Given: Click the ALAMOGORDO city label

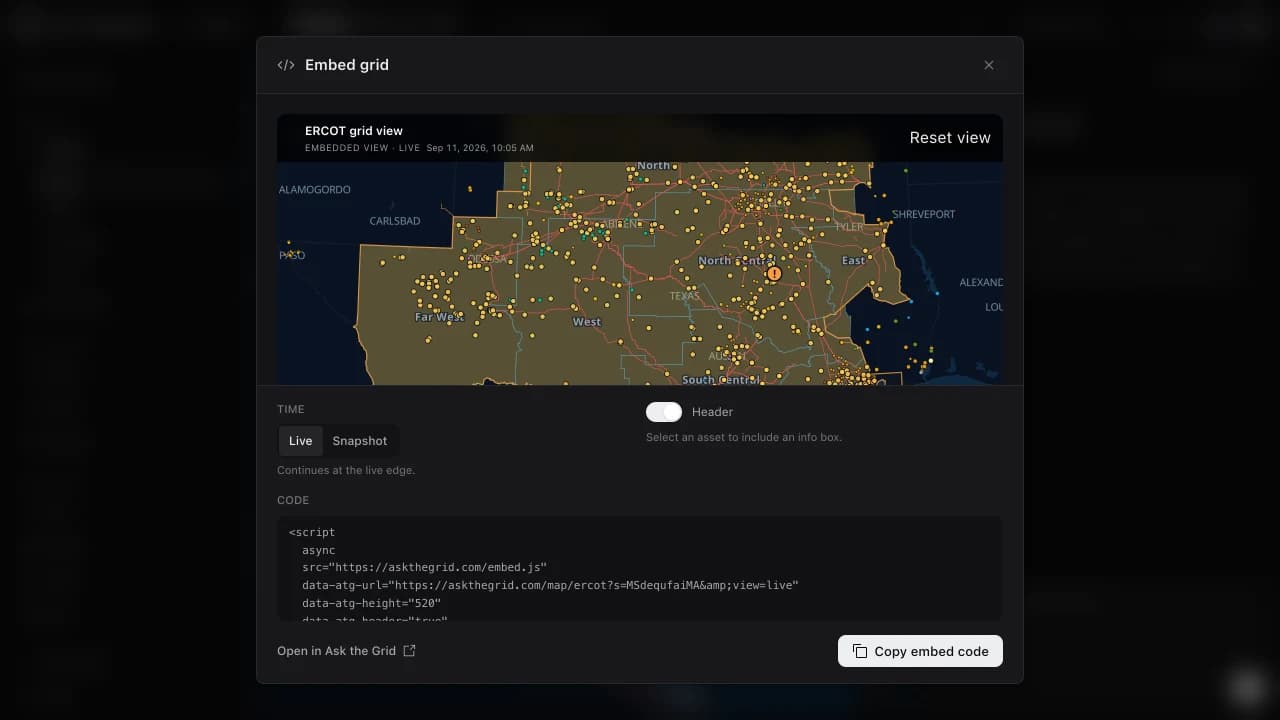Looking at the screenshot, I should 314,189.
